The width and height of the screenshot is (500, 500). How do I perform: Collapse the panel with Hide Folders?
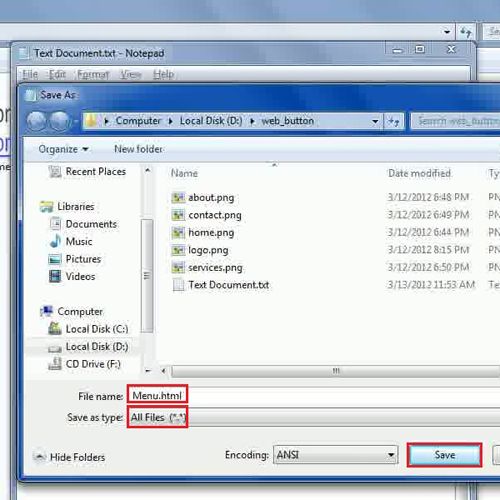(x=70, y=457)
